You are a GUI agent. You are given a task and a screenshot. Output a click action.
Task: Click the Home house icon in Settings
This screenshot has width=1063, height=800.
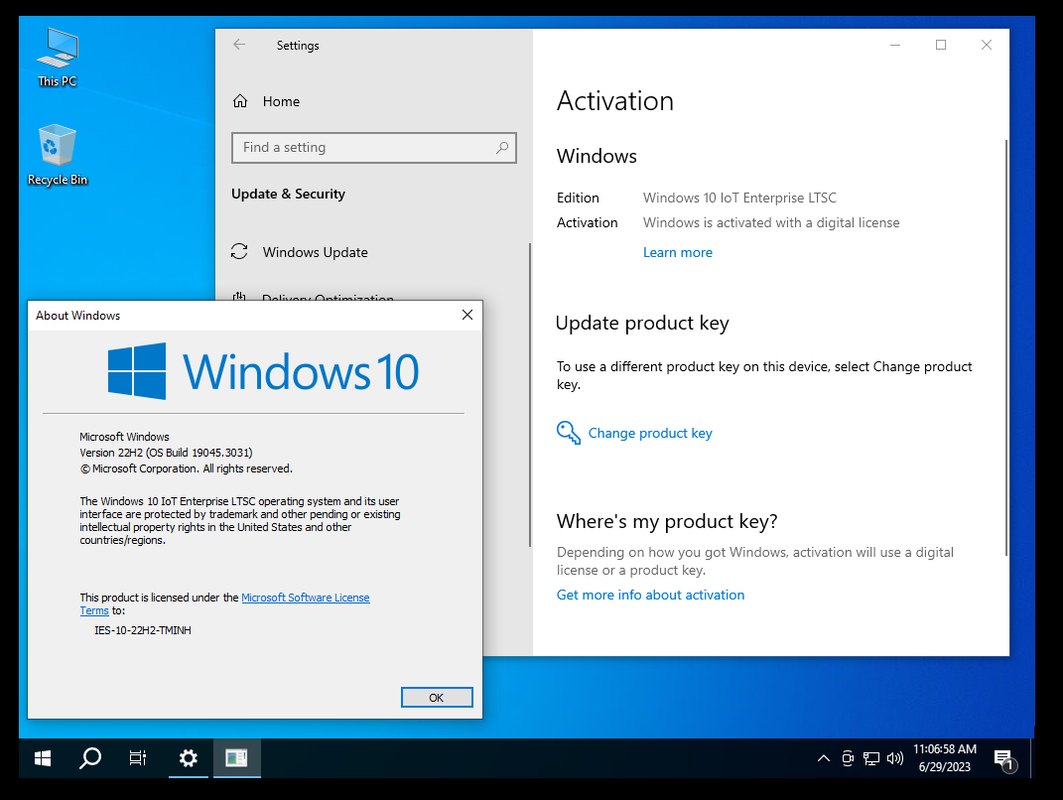click(x=240, y=101)
